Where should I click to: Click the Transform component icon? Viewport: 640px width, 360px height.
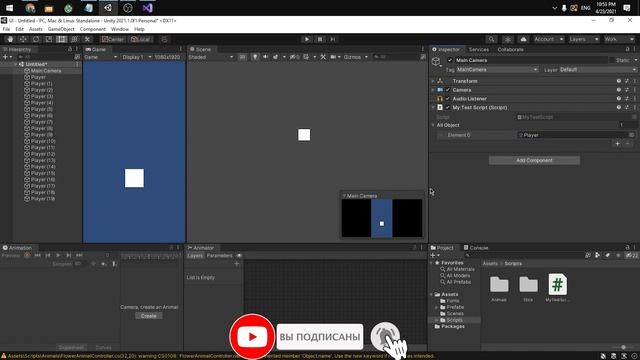click(x=440, y=81)
